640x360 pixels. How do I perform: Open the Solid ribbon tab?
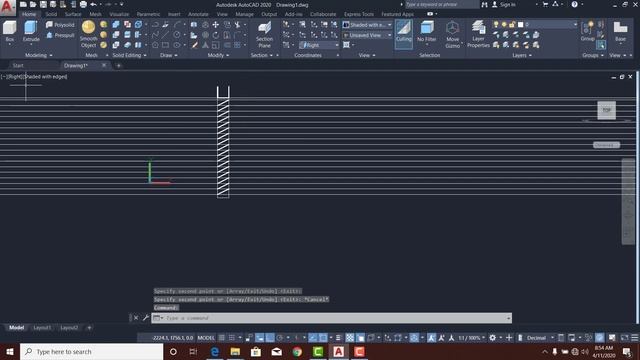(51, 14)
